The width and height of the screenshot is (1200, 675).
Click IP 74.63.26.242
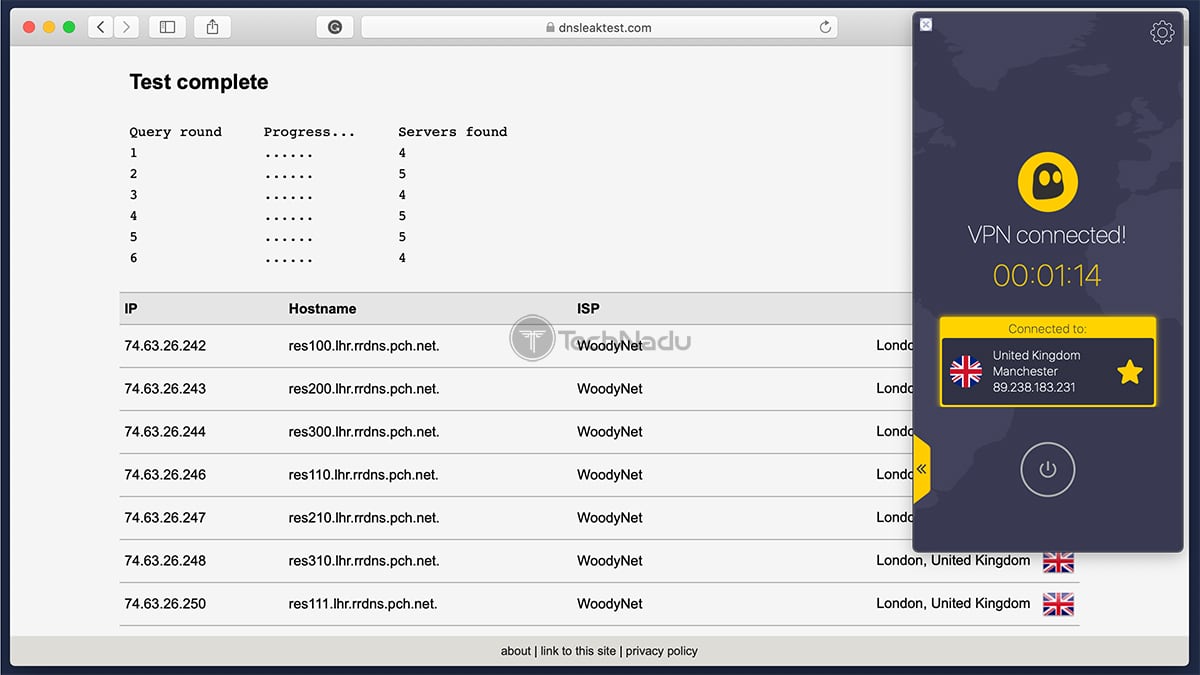(x=165, y=346)
